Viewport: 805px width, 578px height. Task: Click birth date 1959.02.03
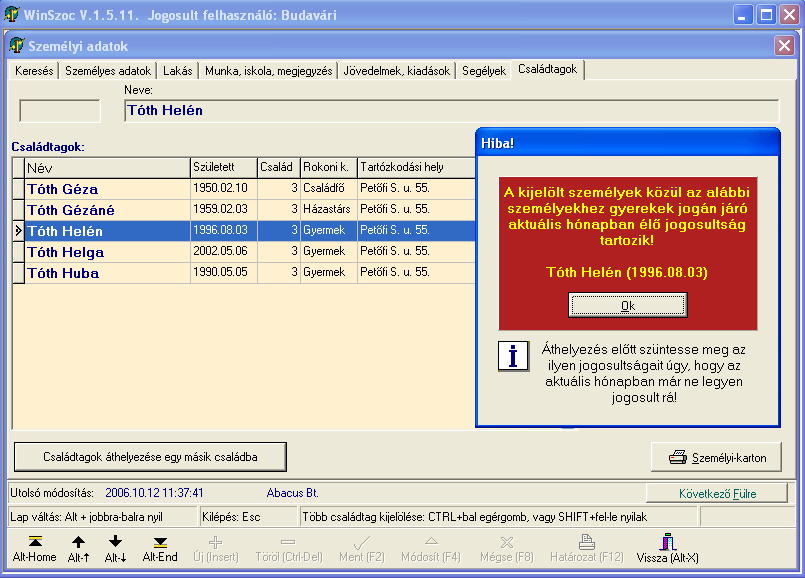click(x=220, y=209)
